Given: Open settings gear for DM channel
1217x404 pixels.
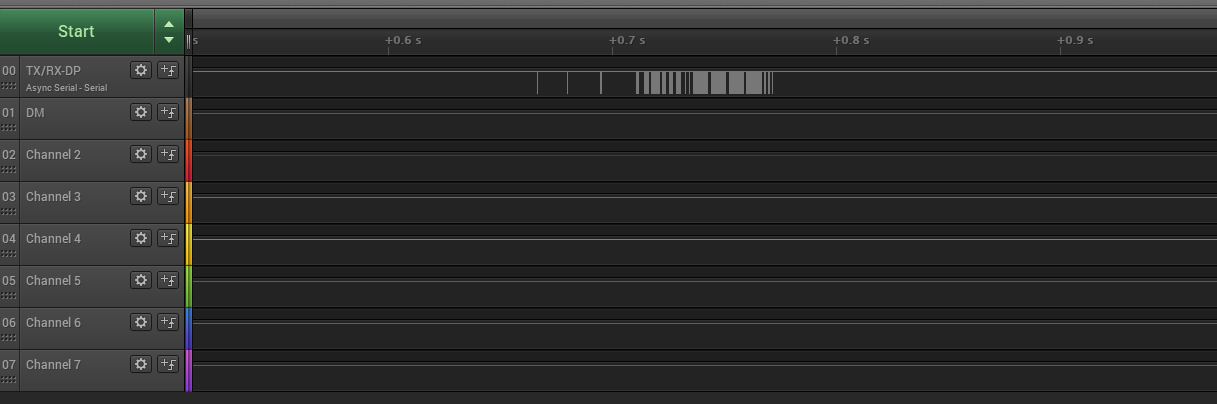Looking at the screenshot, I should point(141,112).
